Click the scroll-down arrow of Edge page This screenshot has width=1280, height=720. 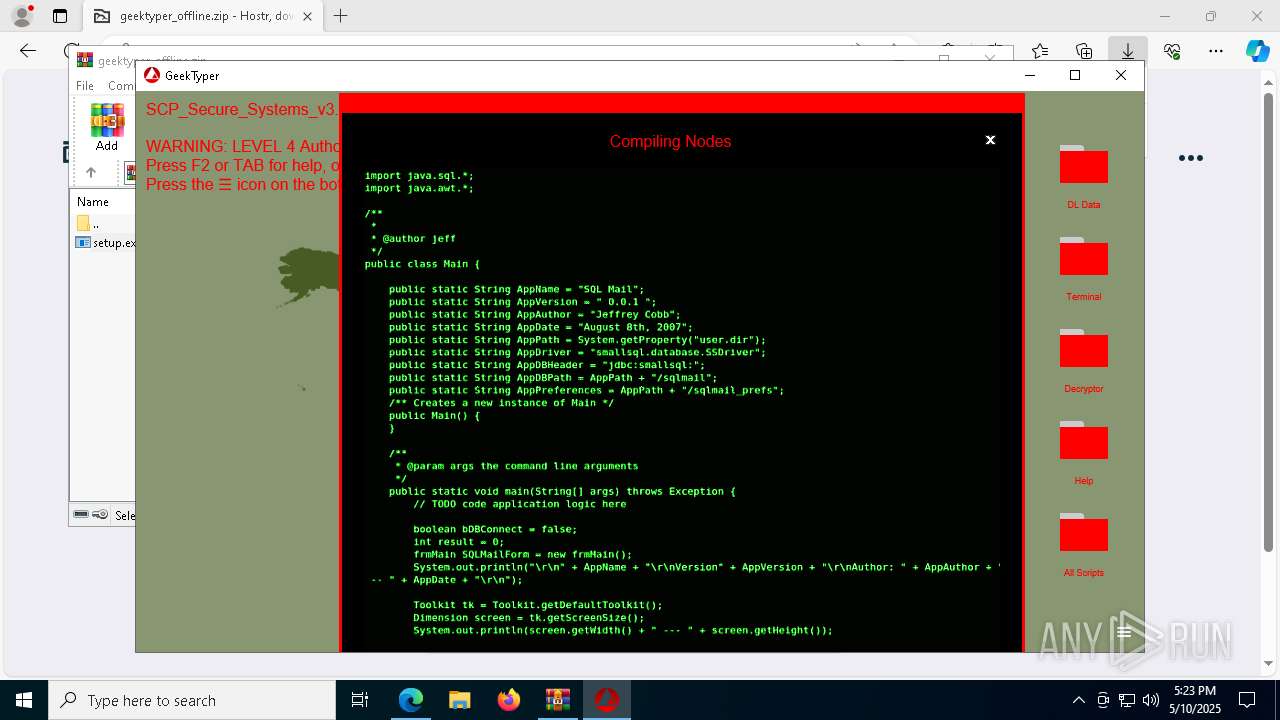pyautogui.click(x=1269, y=663)
